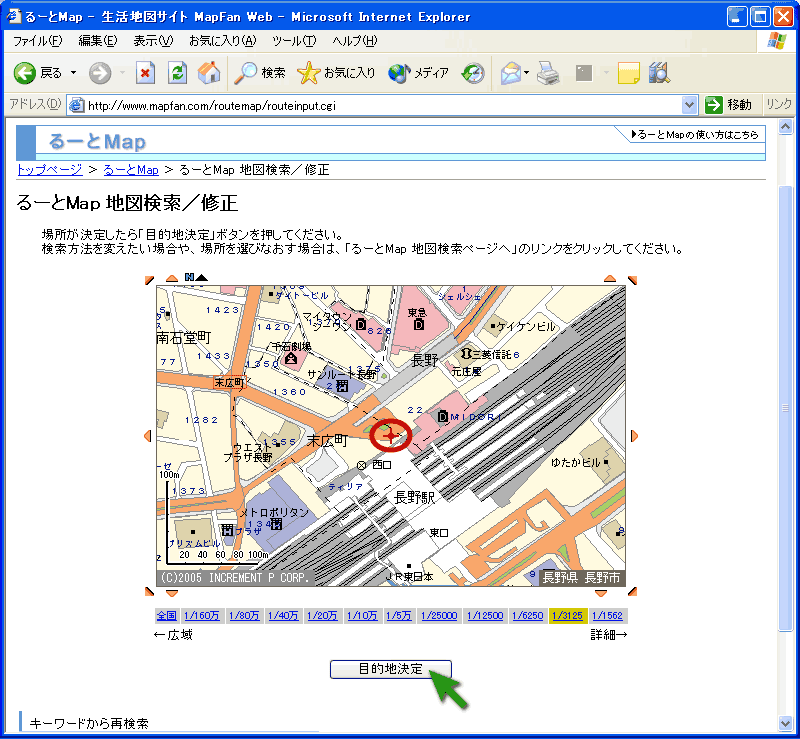The width and height of the screenshot is (800, 739).
Task: Open the お気に入り(A) menu
Action: point(222,41)
